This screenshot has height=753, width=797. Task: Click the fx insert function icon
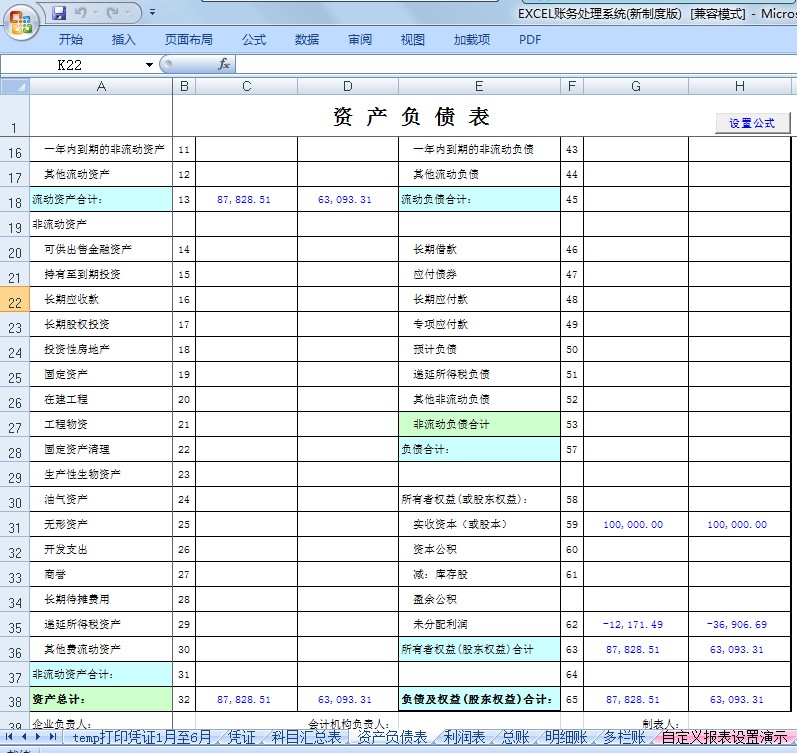coord(224,64)
